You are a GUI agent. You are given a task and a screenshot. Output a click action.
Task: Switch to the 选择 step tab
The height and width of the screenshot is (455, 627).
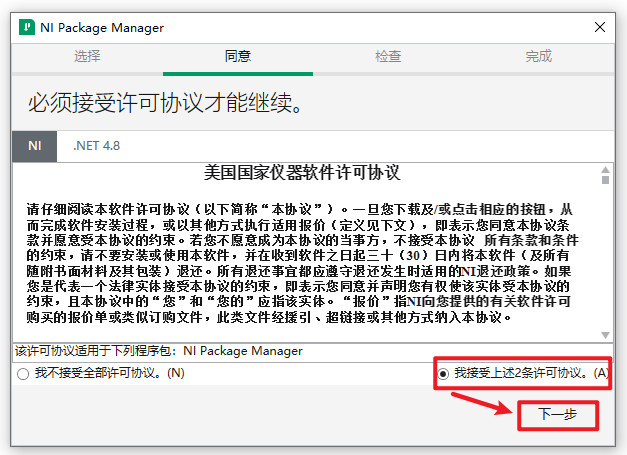point(87,56)
